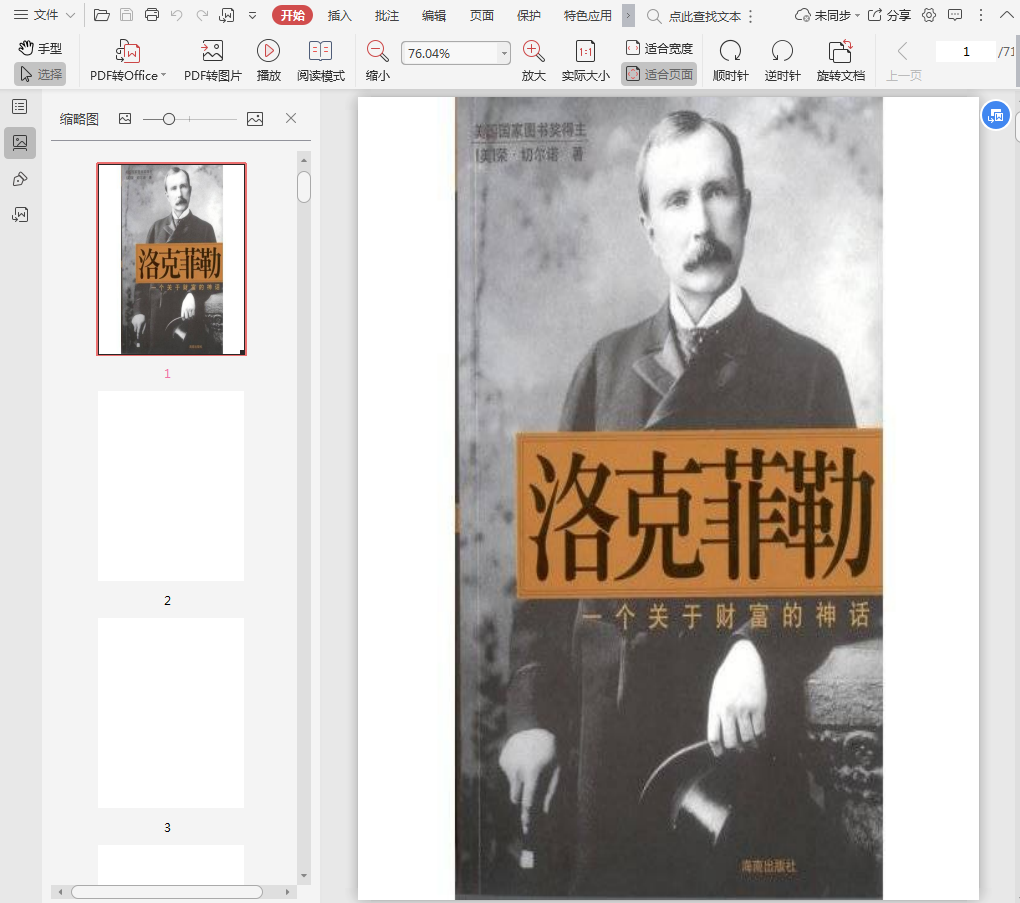Expand the 文件 menu
The width and height of the screenshot is (1020, 903).
pos(44,15)
